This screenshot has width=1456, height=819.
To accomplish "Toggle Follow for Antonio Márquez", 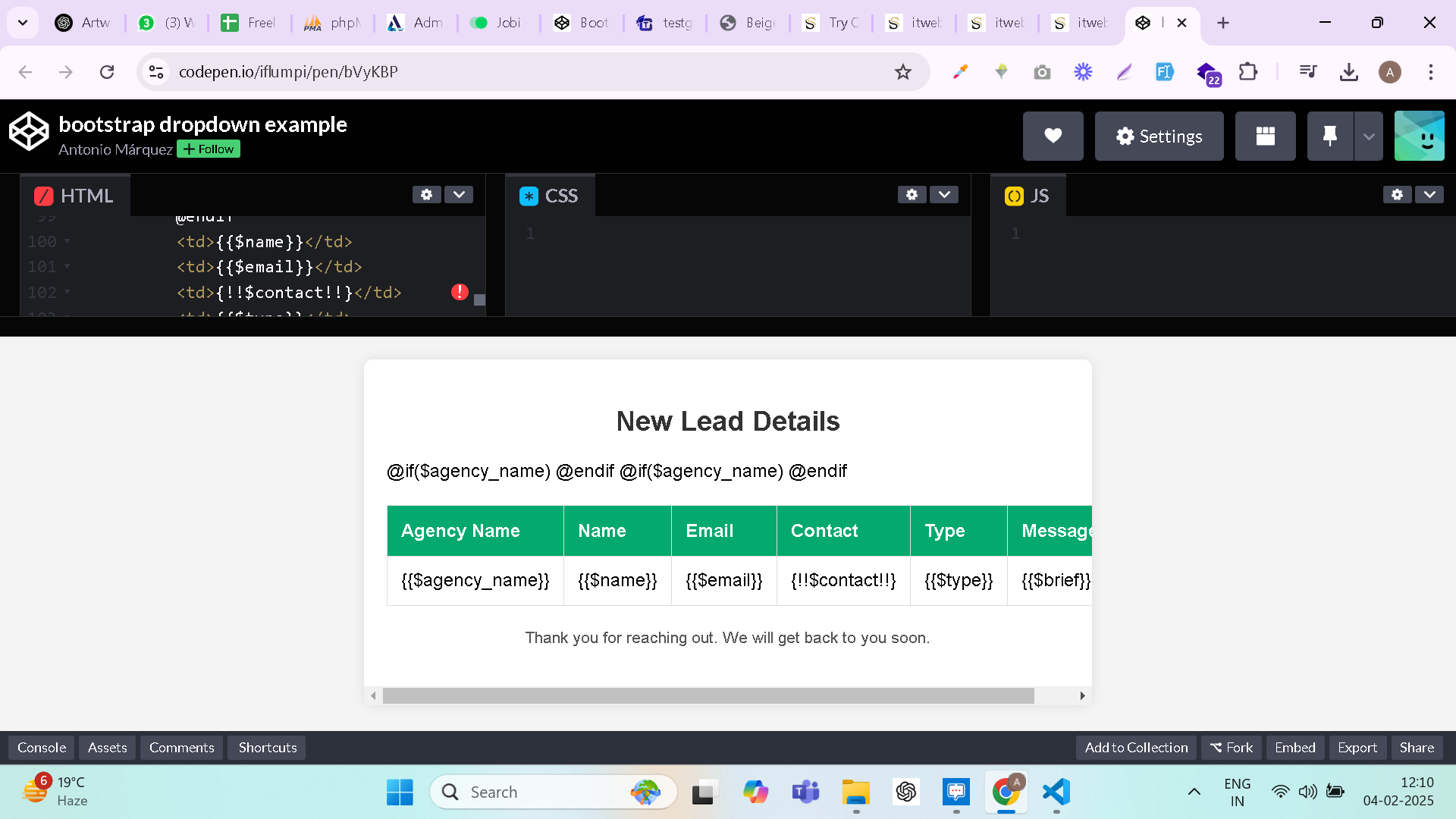I will pos(209,149).
